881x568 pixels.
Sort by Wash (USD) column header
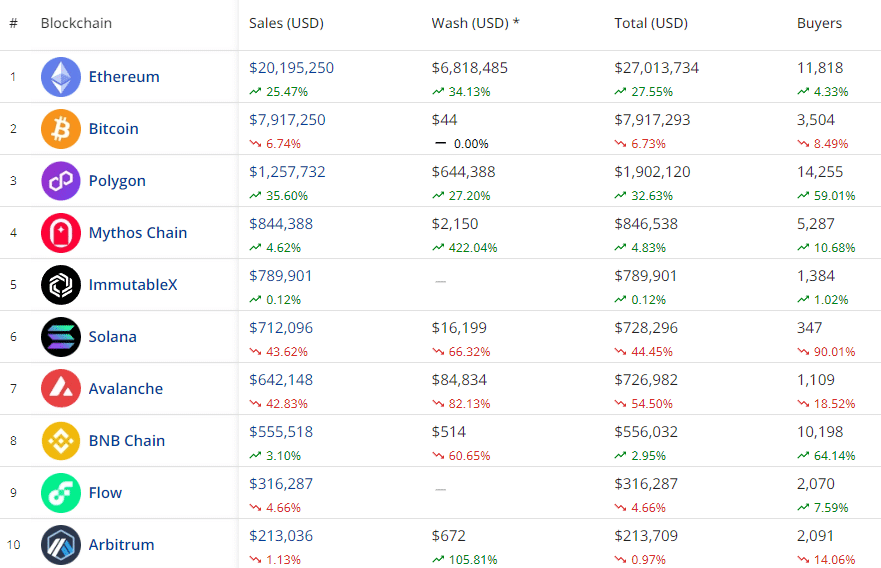pyautogui.click(x=475, y=23)
